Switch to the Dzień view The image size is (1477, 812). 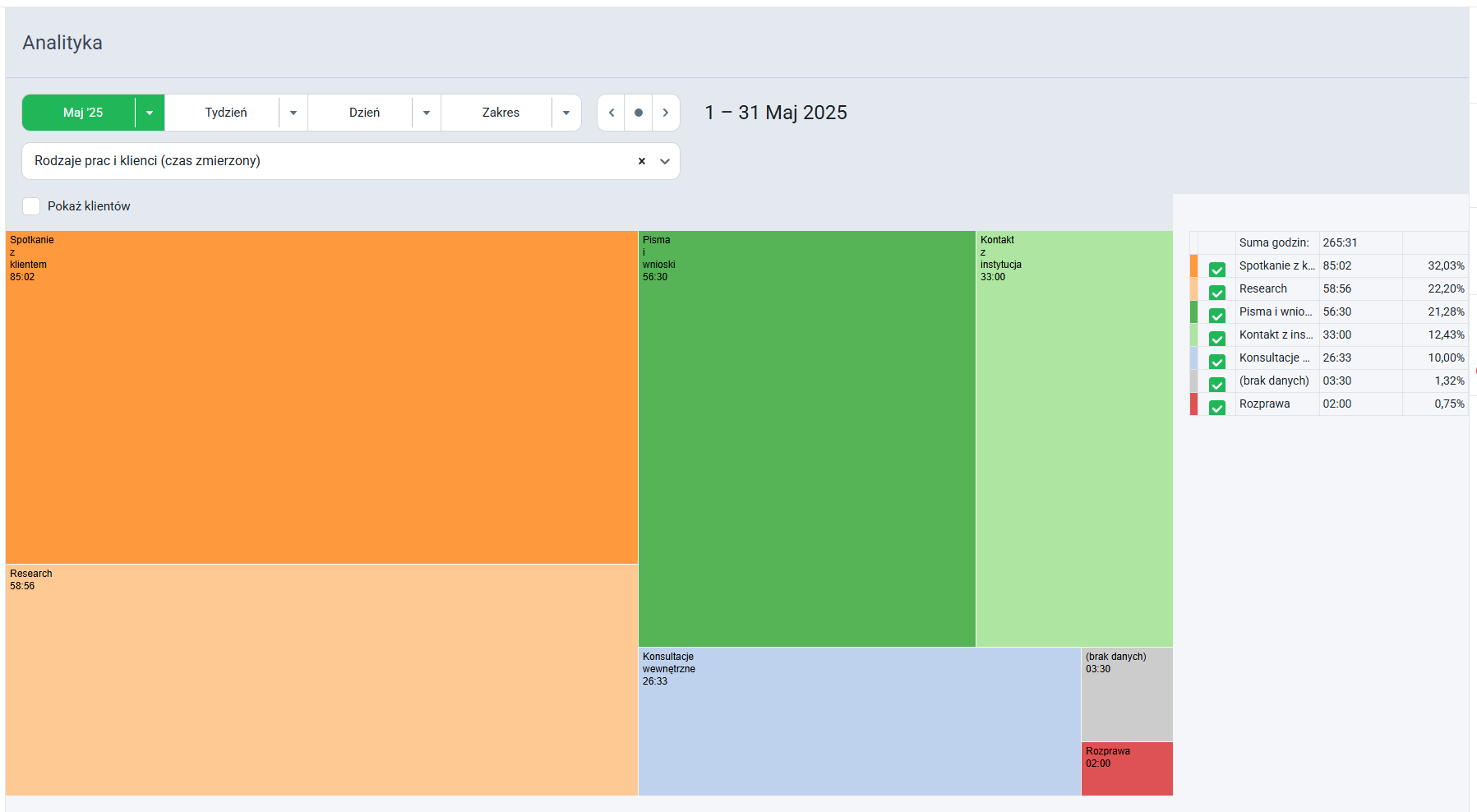click(x=364, y=113)
